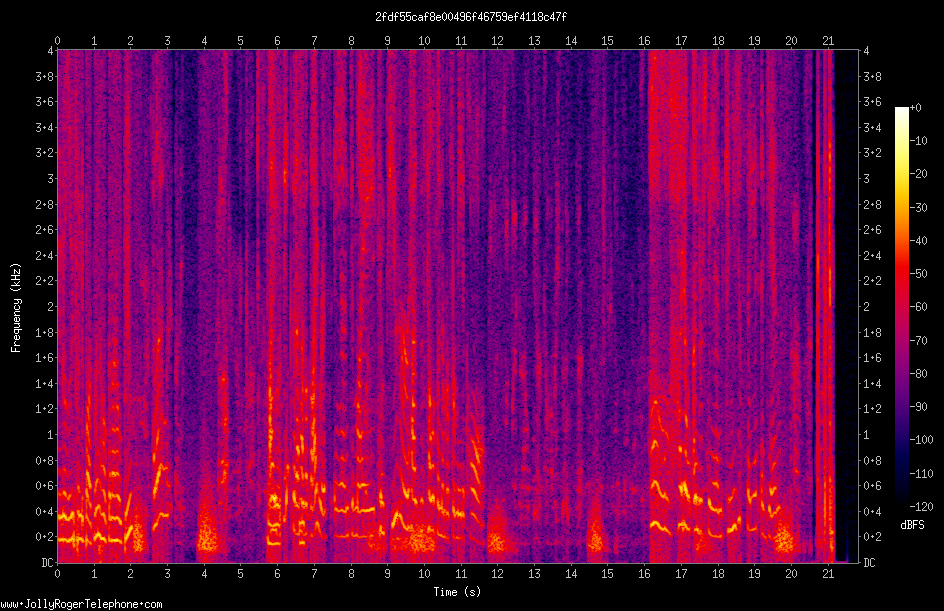944x611 pixels.
Task: Click the "dBFS" label under the color bar
Action: [912, 525]
